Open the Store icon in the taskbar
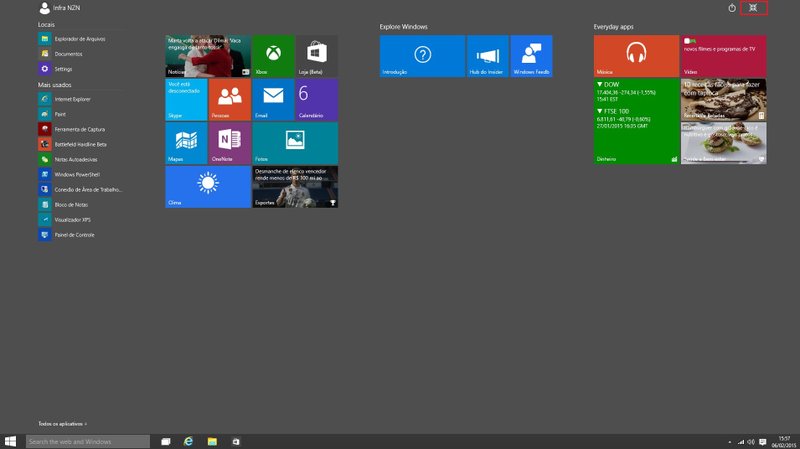Viewport: 800px width, 449px height. pos(236,441)
